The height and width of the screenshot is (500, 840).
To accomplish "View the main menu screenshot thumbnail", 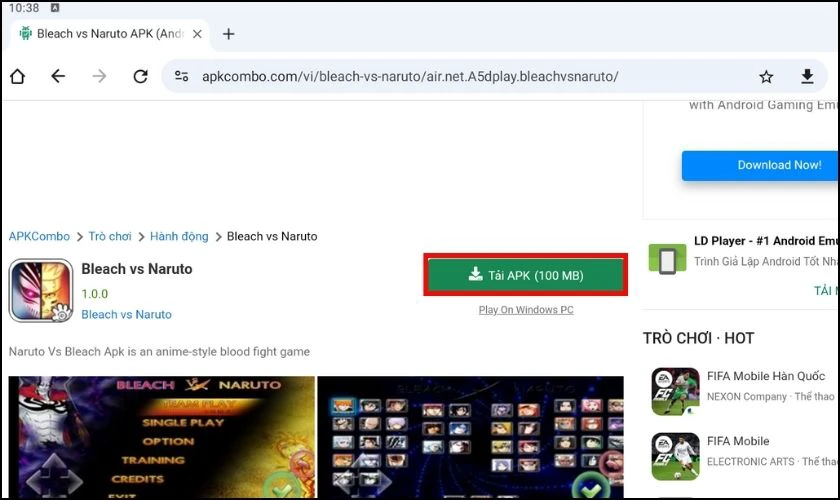I will [162, 437].
